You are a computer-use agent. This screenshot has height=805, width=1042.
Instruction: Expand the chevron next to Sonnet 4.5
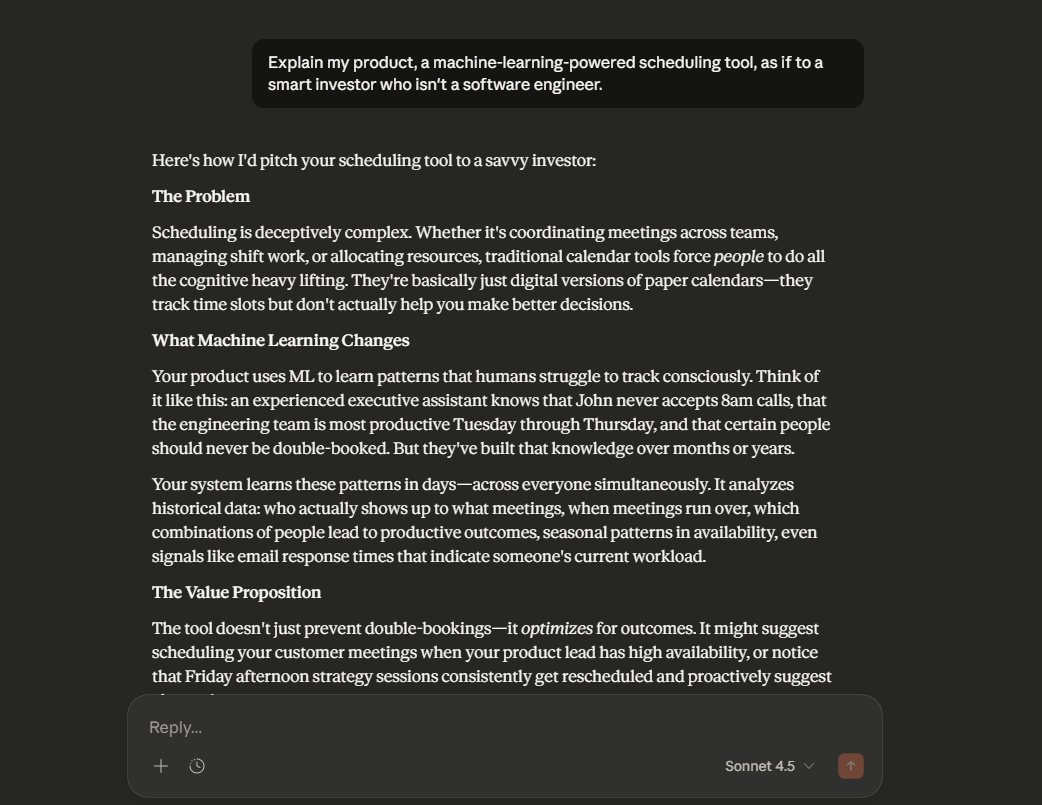(x=809, y=766)
